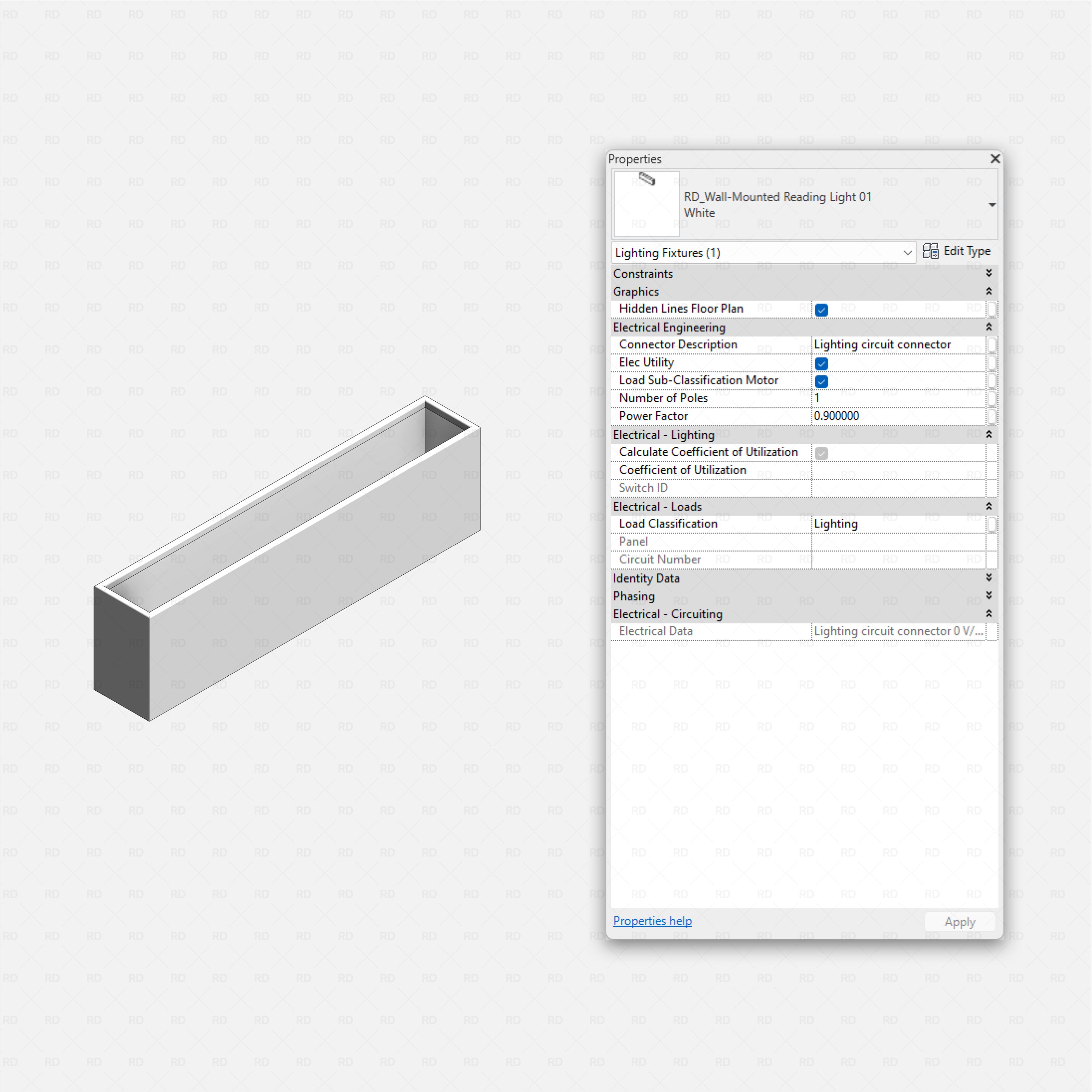Open the Lighting Fixtures type selector dropdown
1092x1092 pixels.
pos(907,253)
